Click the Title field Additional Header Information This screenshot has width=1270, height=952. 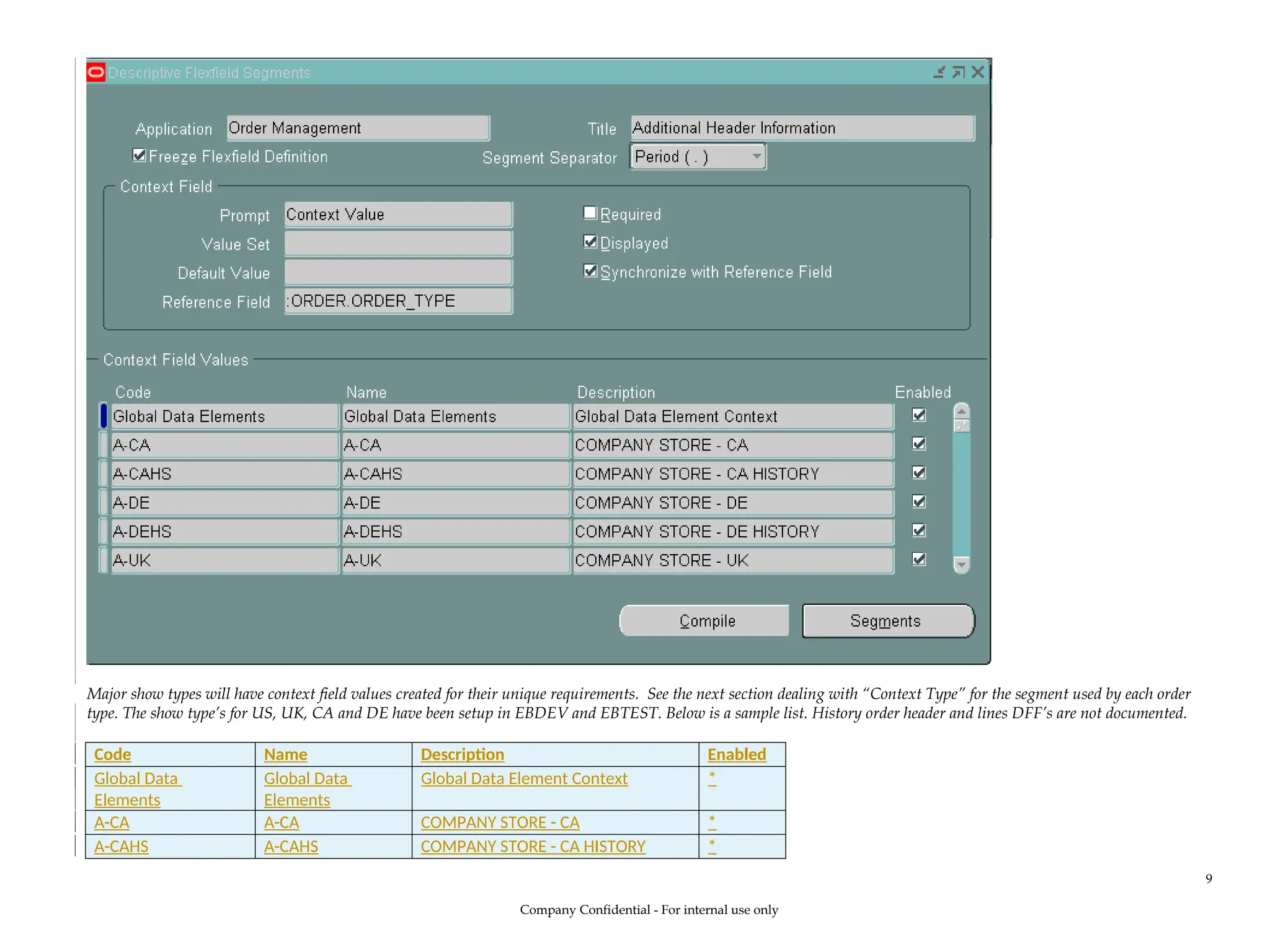802,128
